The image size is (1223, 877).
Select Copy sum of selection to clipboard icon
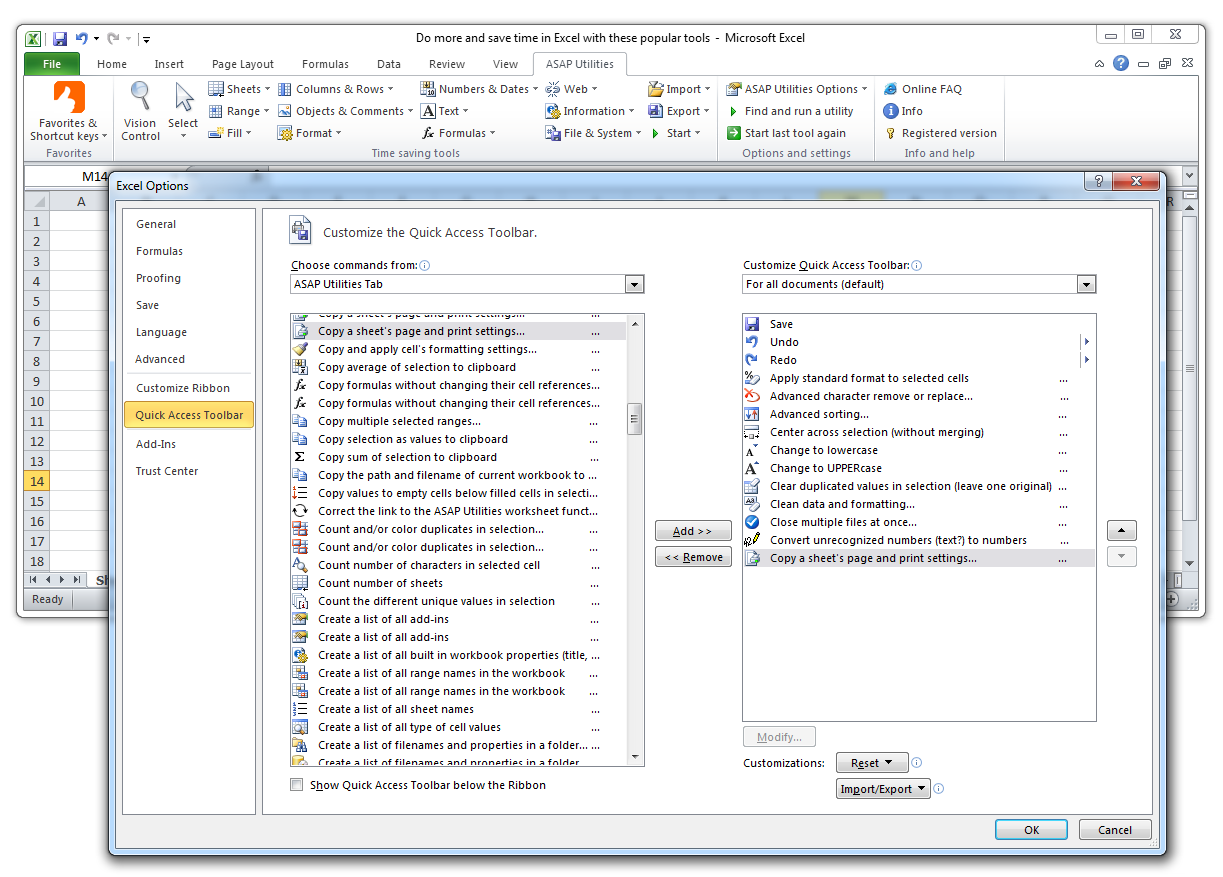pos(300,457)
